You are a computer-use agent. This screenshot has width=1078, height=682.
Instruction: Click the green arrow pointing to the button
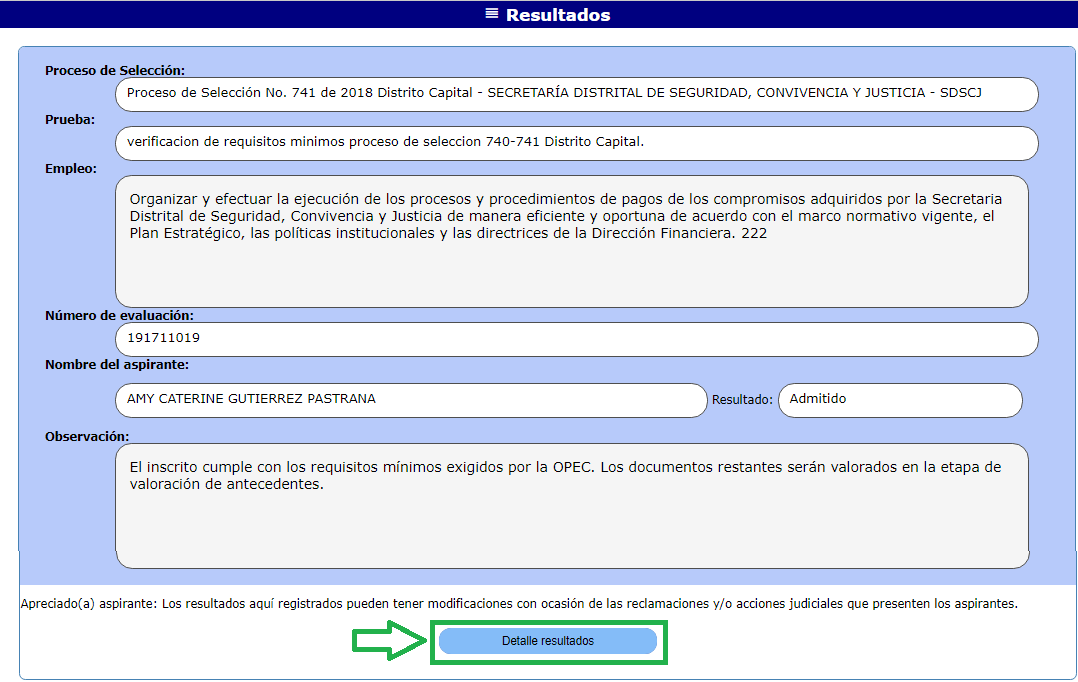pos(390,641)
